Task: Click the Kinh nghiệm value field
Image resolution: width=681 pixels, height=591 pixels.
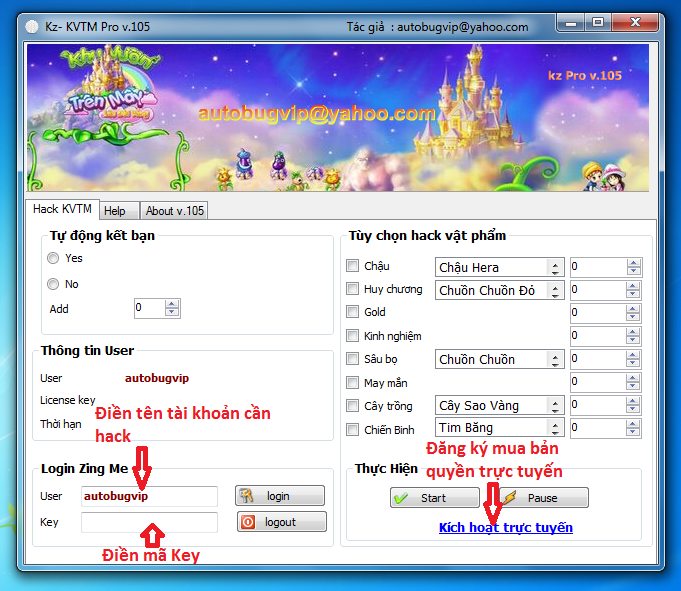Action: 598,336
